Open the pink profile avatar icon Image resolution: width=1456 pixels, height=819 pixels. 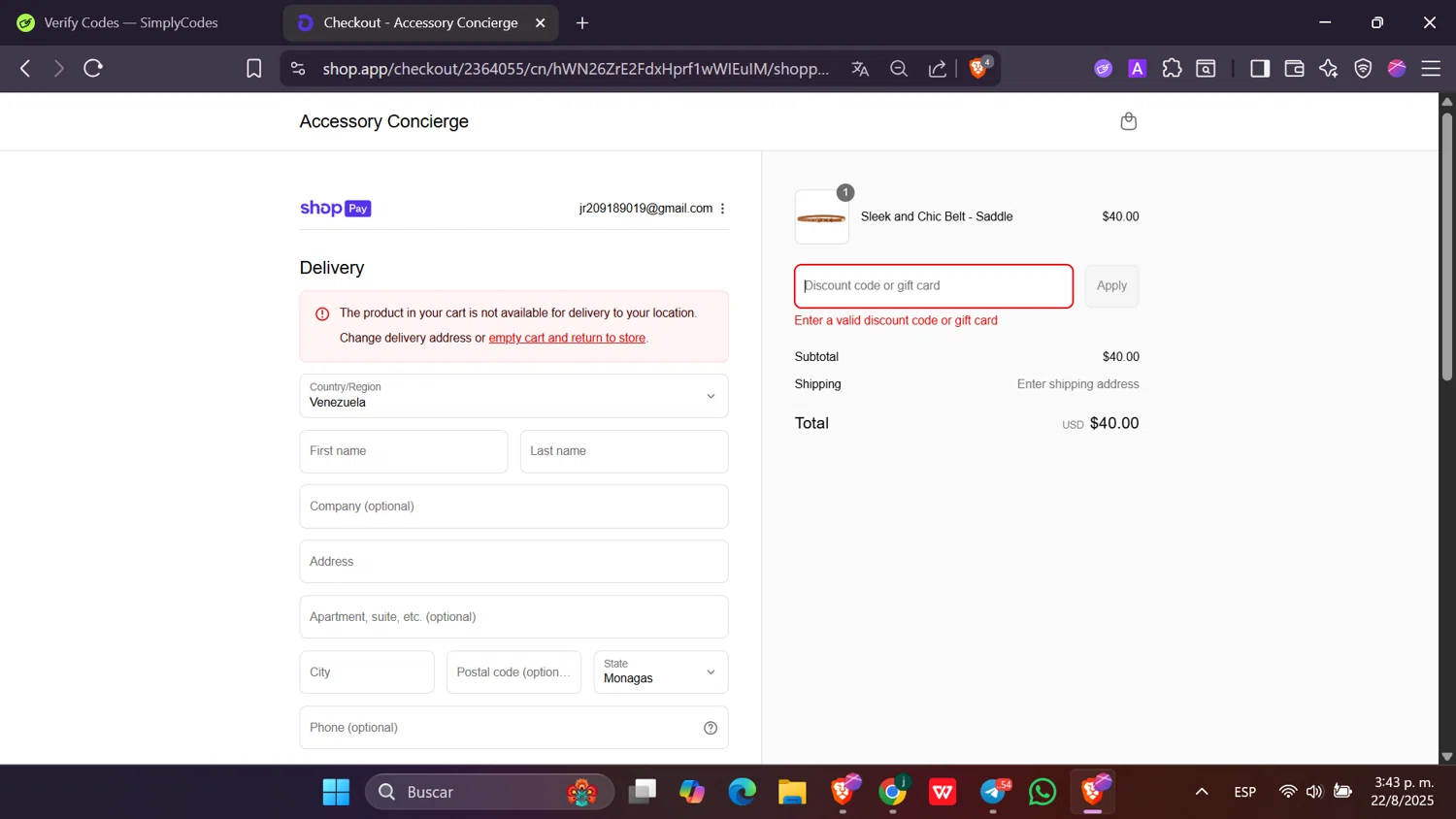click(1397, 68)
